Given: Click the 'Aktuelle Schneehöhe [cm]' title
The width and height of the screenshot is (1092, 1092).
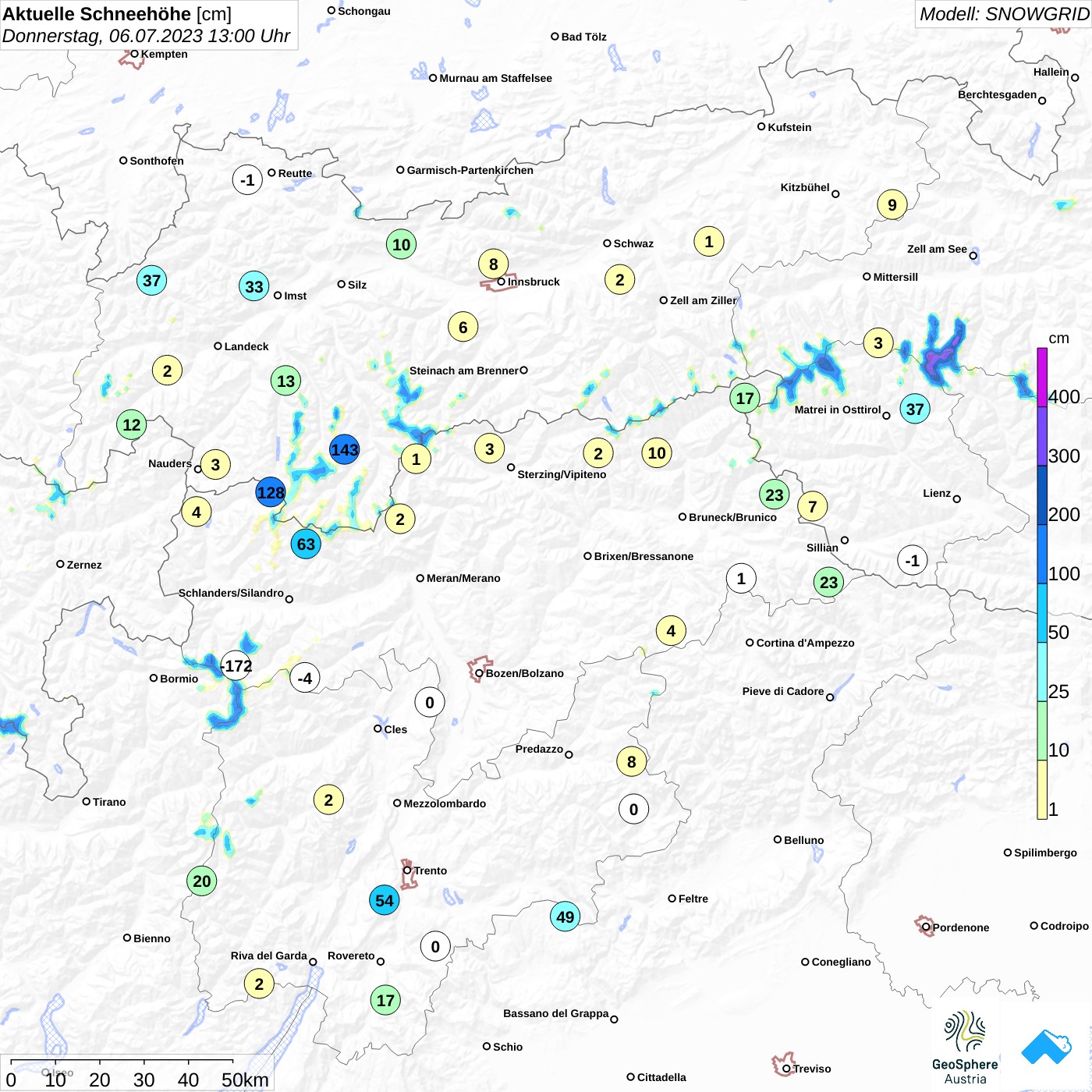Looking at the screenshot, I should pos(117,14).
